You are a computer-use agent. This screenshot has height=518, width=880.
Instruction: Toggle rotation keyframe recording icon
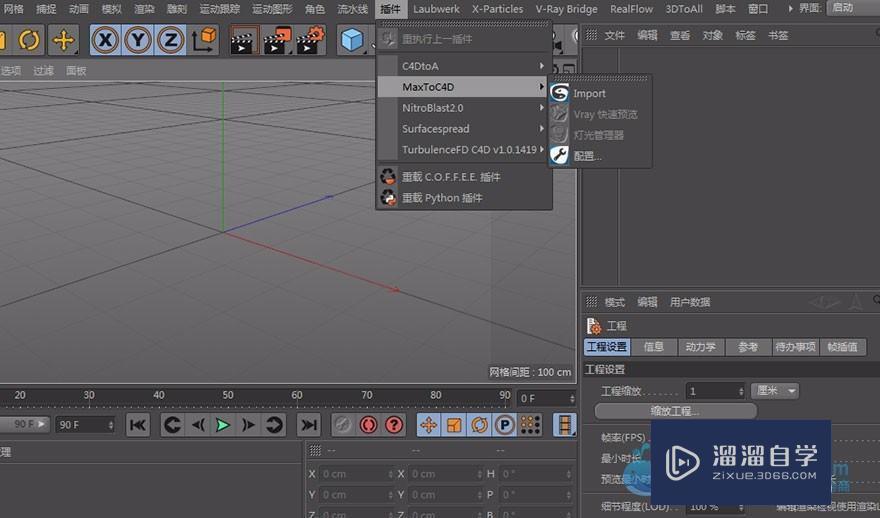[x=479, y=425]
